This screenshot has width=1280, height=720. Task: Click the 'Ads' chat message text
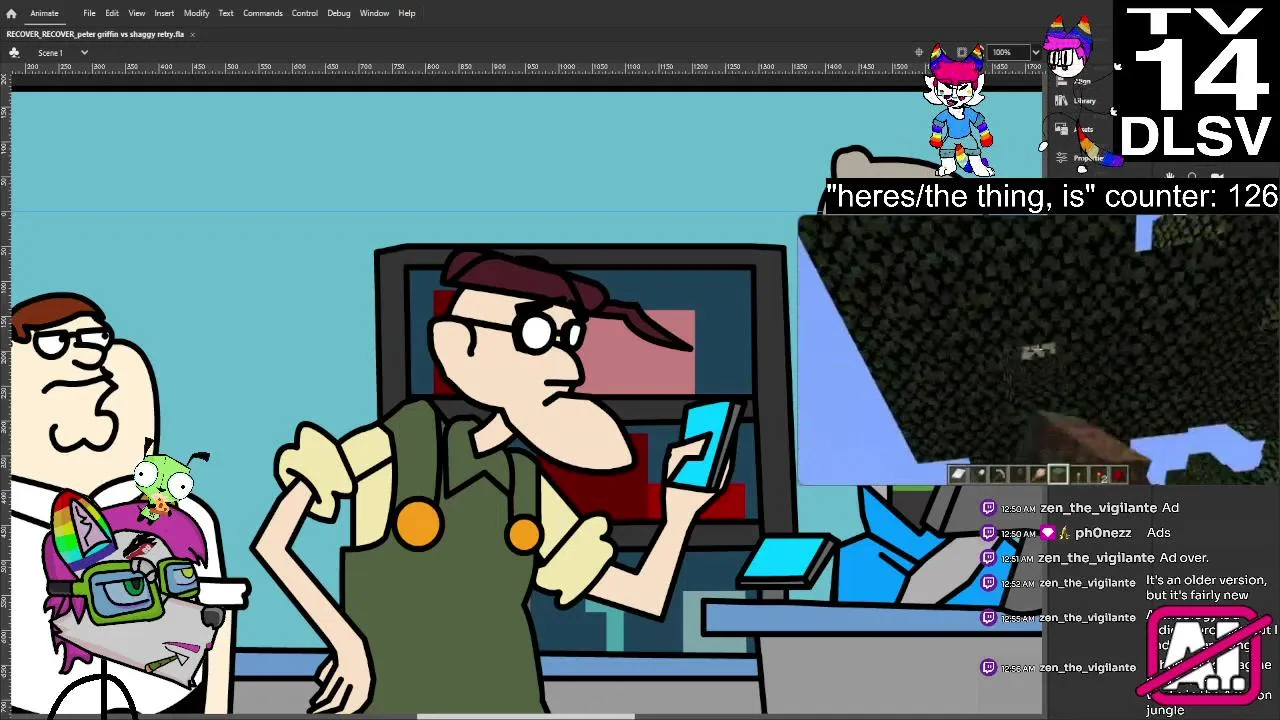pyautogui.click(x=1158, y=533)
